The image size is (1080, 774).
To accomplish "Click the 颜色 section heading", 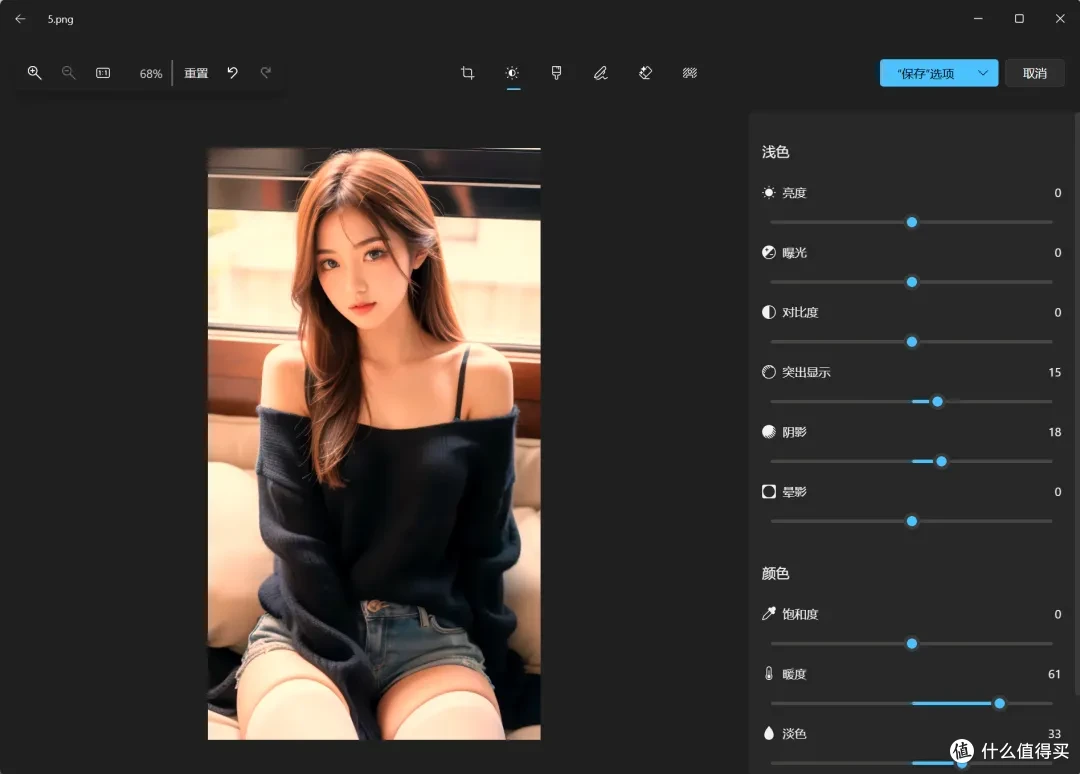I will pos(775,574).
